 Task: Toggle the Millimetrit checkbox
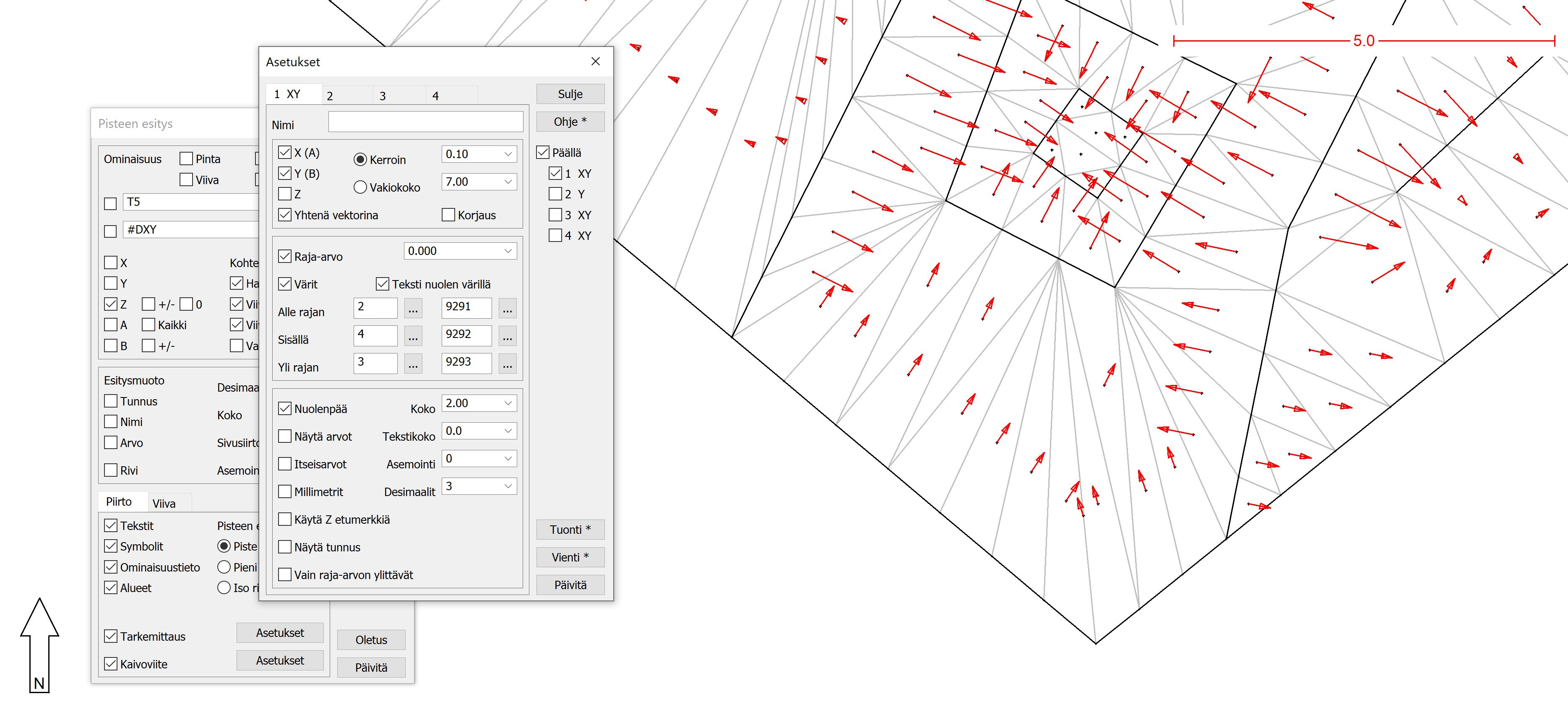[x=285, y=492]
